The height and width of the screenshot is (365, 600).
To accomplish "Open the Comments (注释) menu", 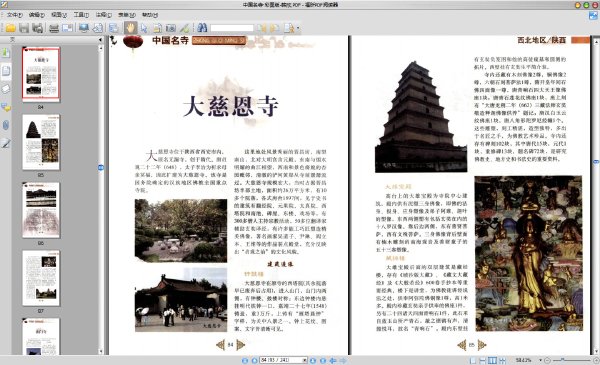I will click(x=103, y=15).
